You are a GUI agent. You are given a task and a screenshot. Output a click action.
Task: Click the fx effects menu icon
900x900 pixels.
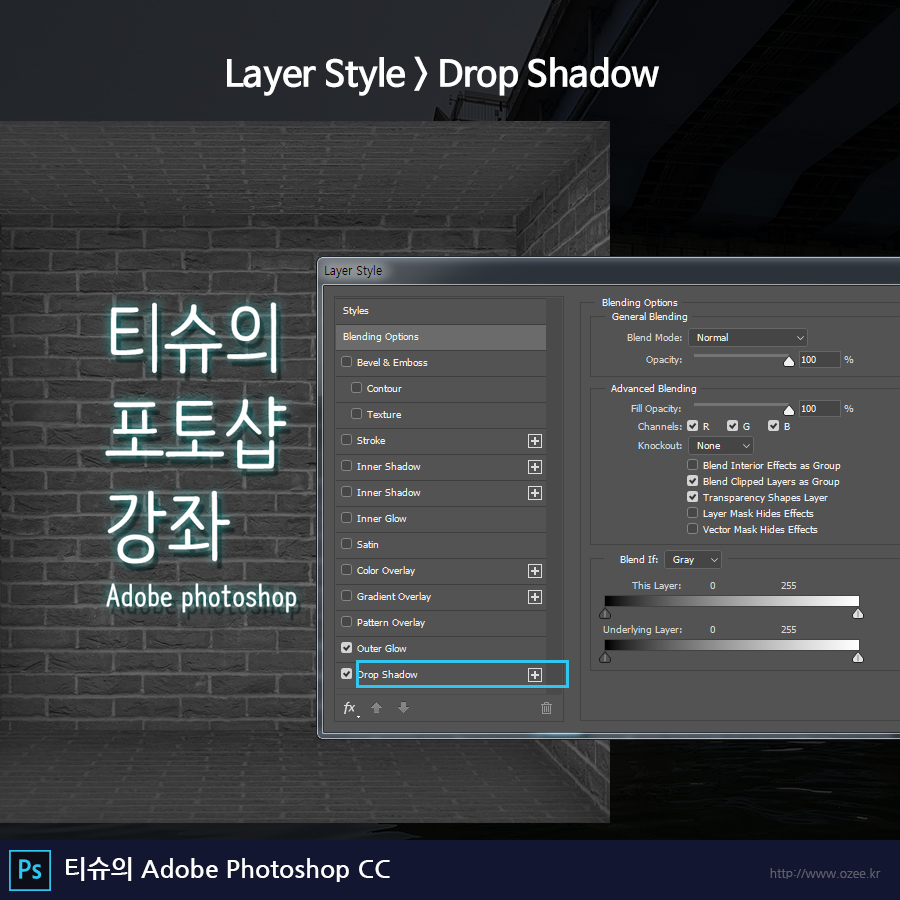tap(350, 708)
